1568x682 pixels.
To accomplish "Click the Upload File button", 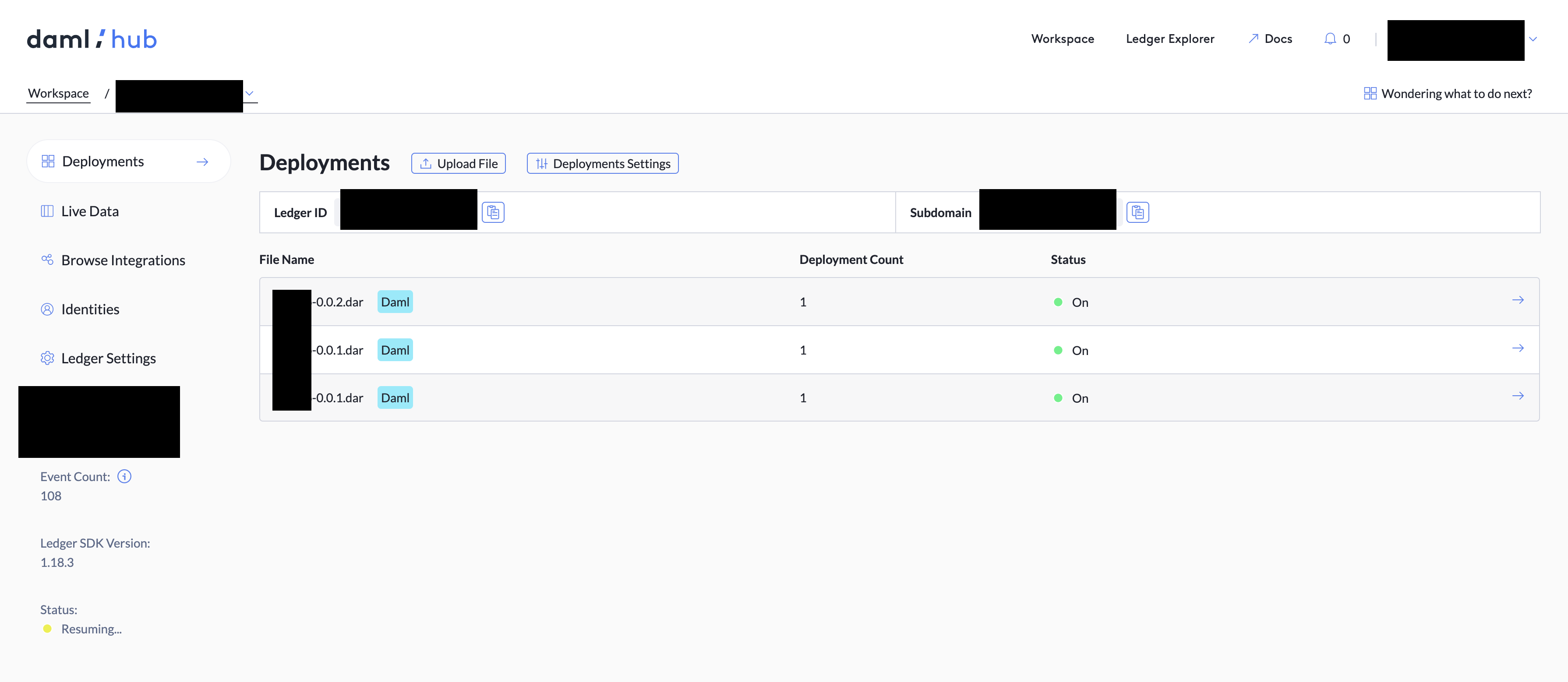I will click(x=458, y=164).
